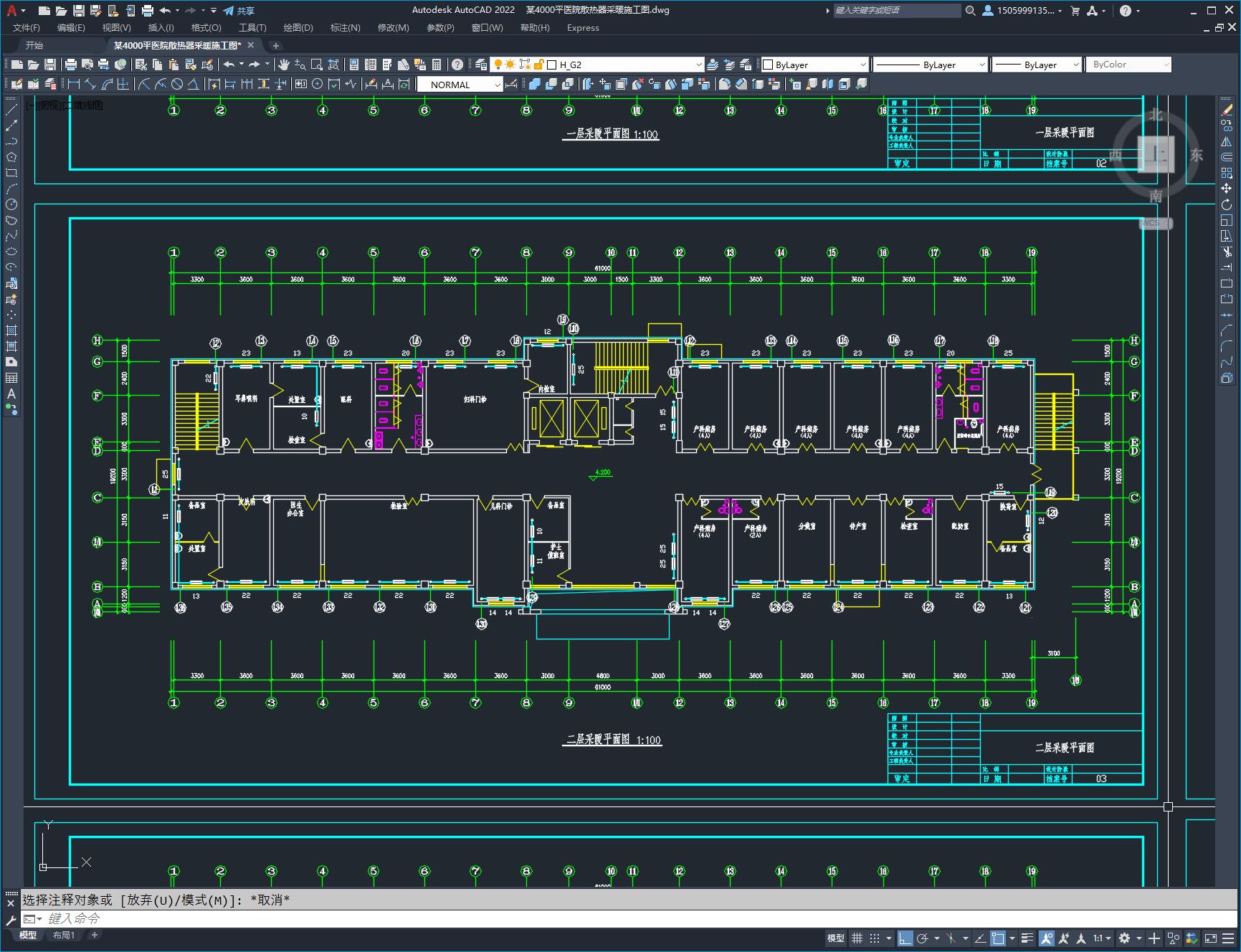Image resolution: width=1241 pixels, height=952 pixels.
Task: Click the Erase tool in modify toolbar
Action: pos(1227,110)
